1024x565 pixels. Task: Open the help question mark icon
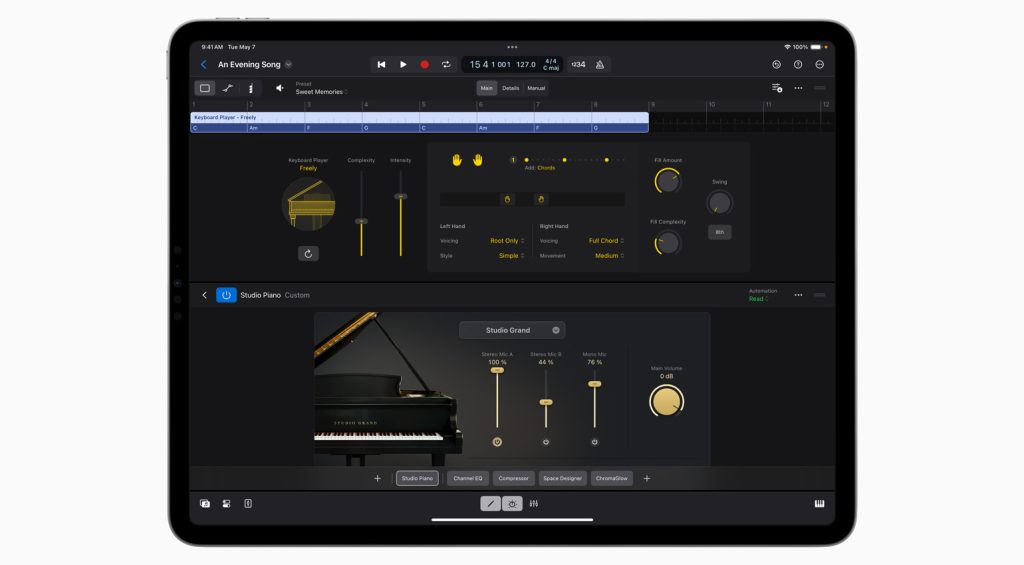pos(798,65)
